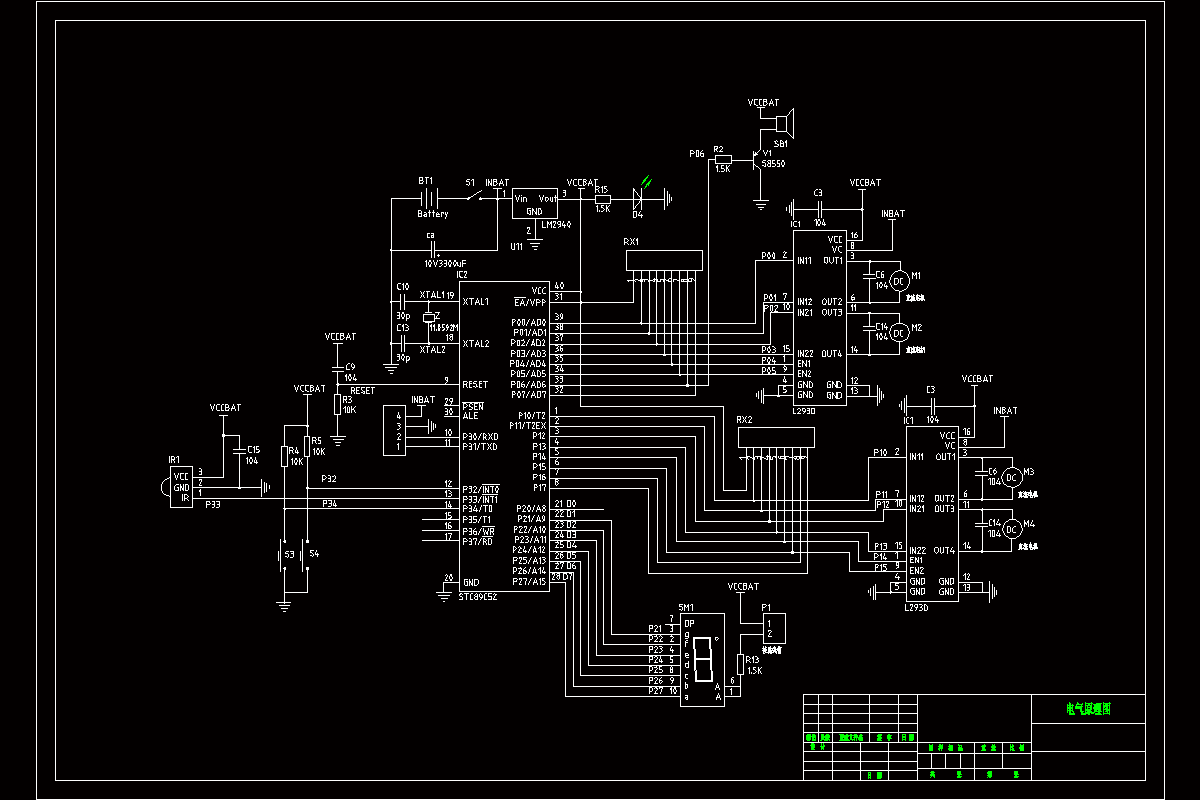Select resistor R2 near P06
1200x800 pixels.
click(723, 159)
